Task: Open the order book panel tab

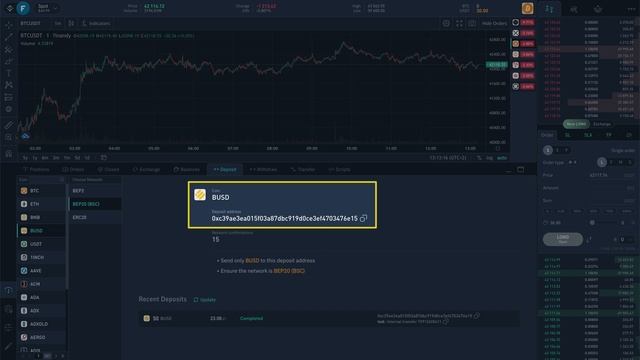Action: (x=549, y=9)
